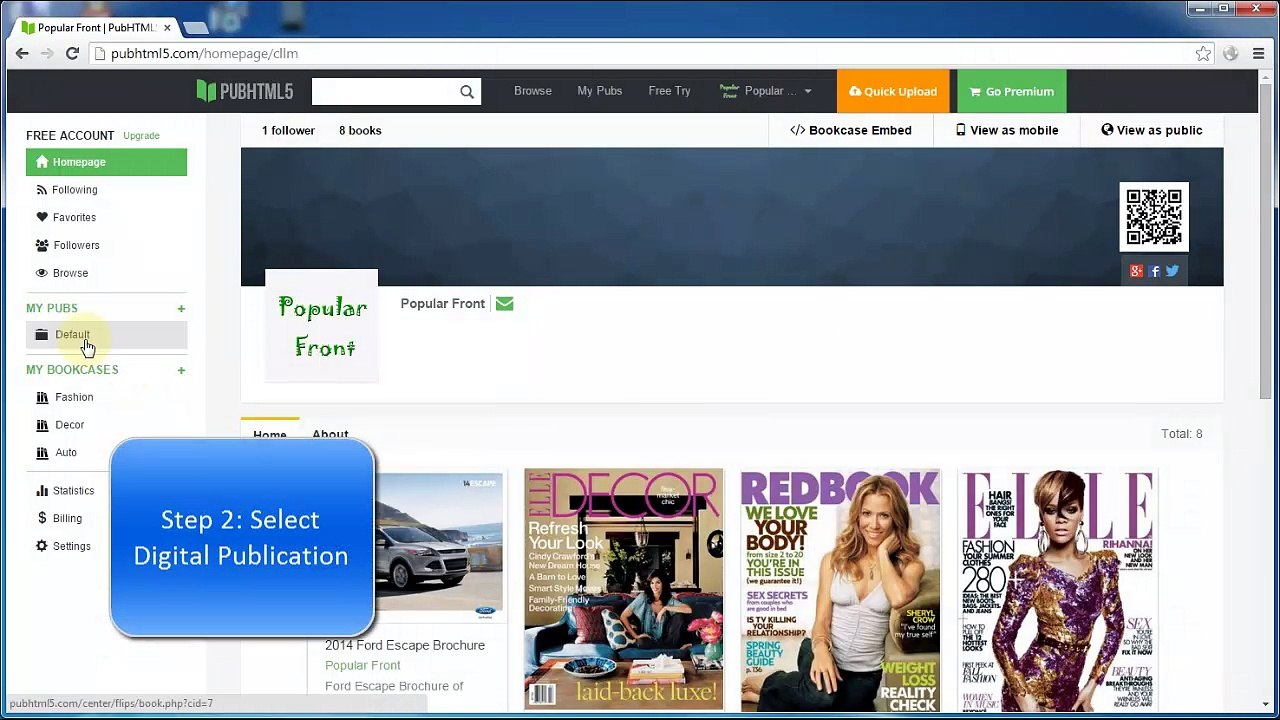Open Bookcase Embed
Image resolution: width=1280 pixels, height=720 pixels.
pos(851,130)
